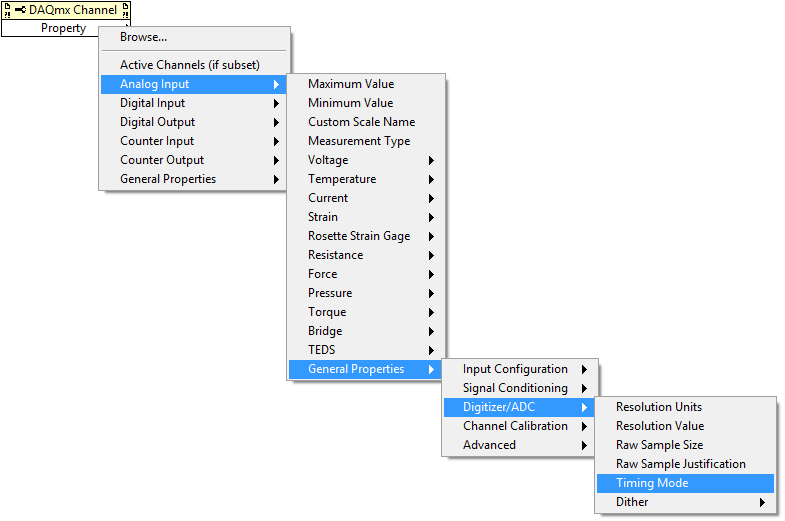Expand the Force submenu
The width and height of the screenshot is (785, 521).
tap(366, 274)
